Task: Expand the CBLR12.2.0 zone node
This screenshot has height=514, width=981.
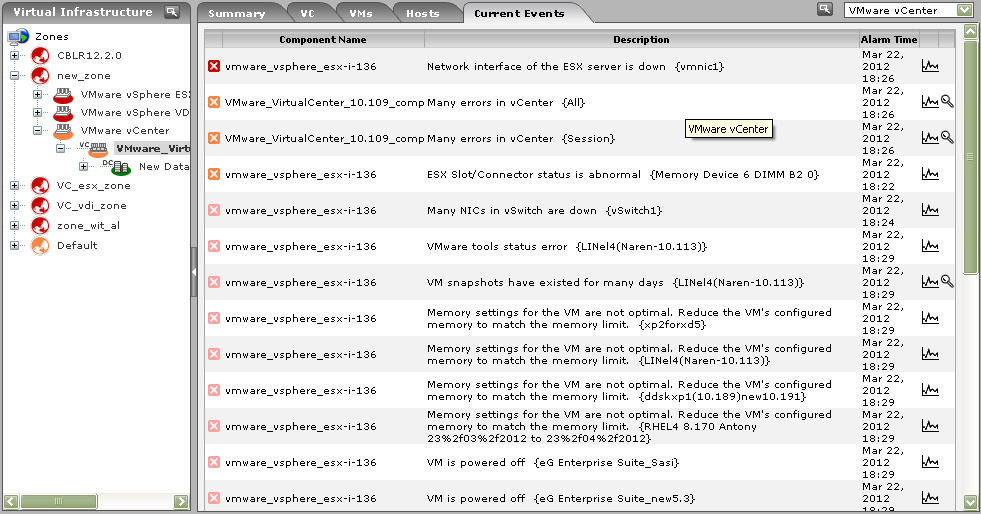Action: (x=14, y=56)
